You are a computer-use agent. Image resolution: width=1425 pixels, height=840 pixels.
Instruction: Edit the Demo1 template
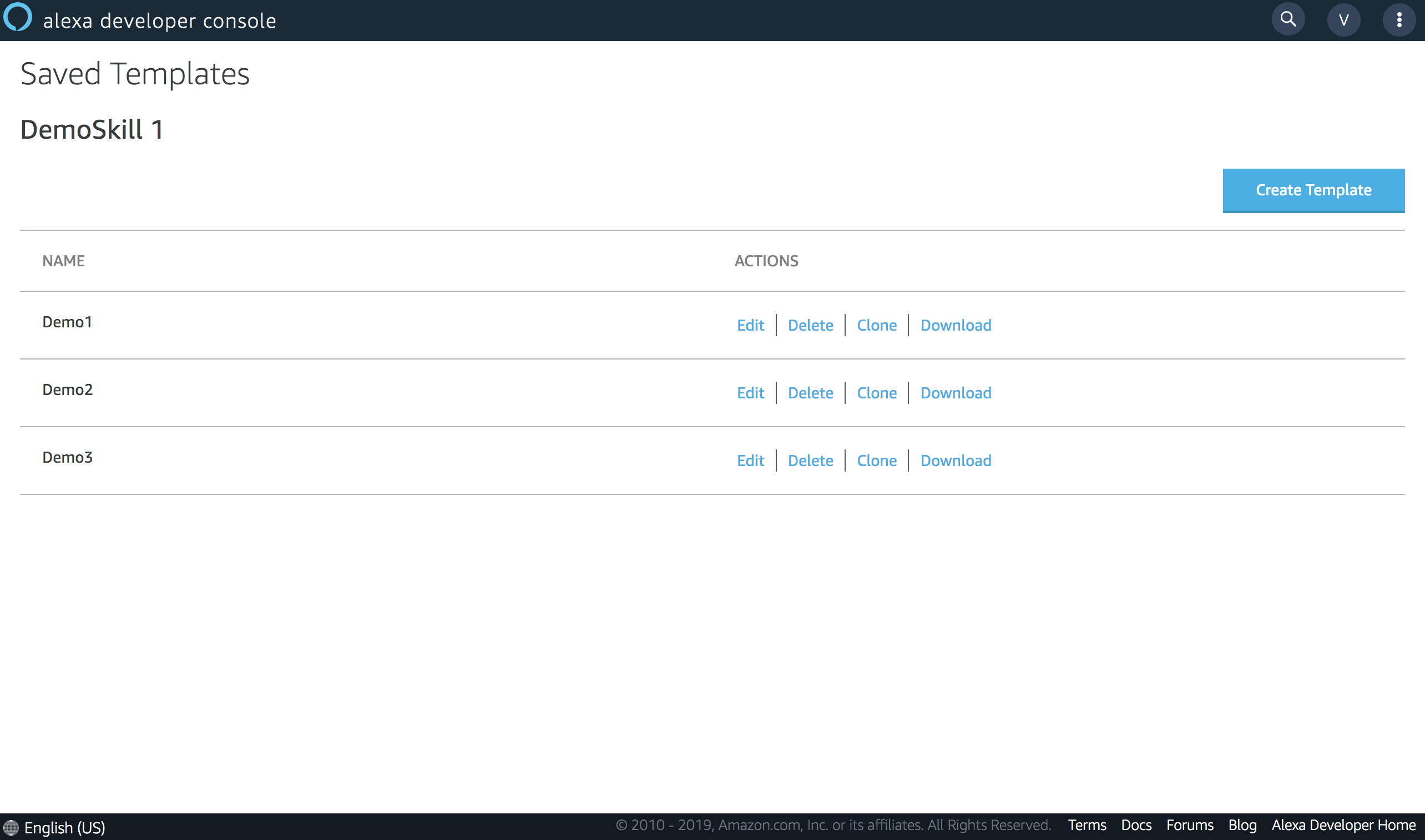click(x=750, y=325)
